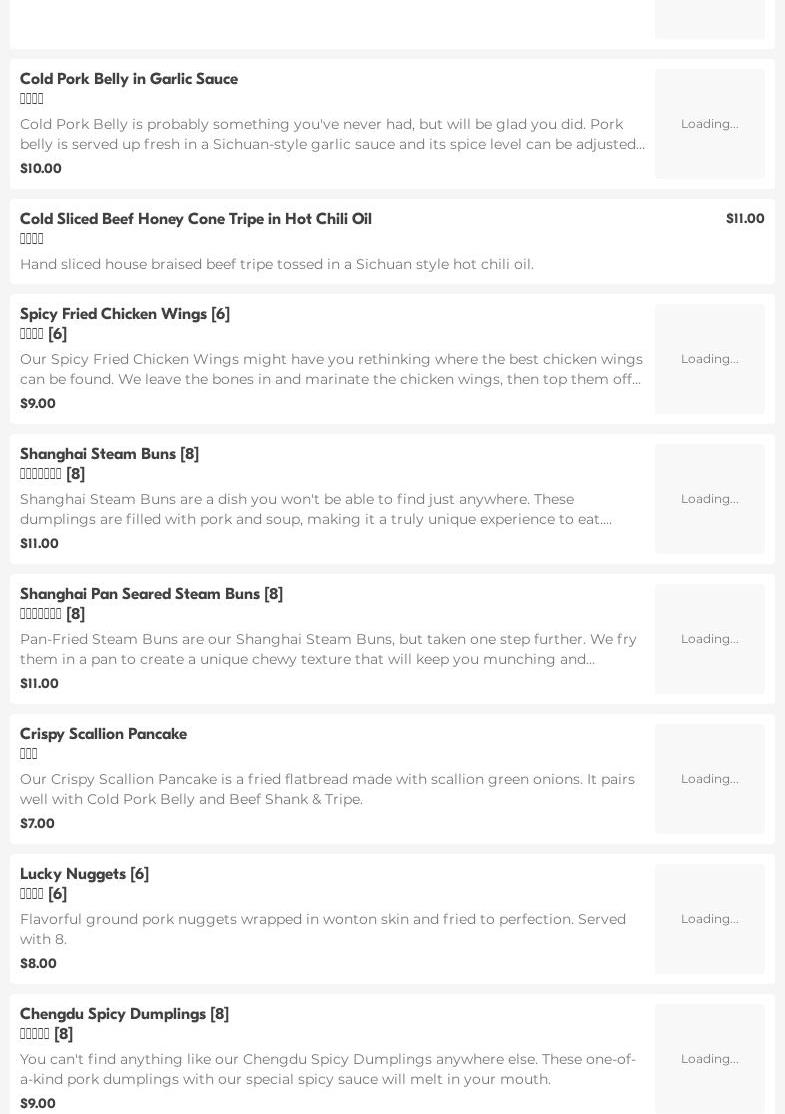Viewport: 785px width, 1114px height.
Task: Open Shanghai Pan Seared Steam Buns [8]
Action: coord(151,594)
